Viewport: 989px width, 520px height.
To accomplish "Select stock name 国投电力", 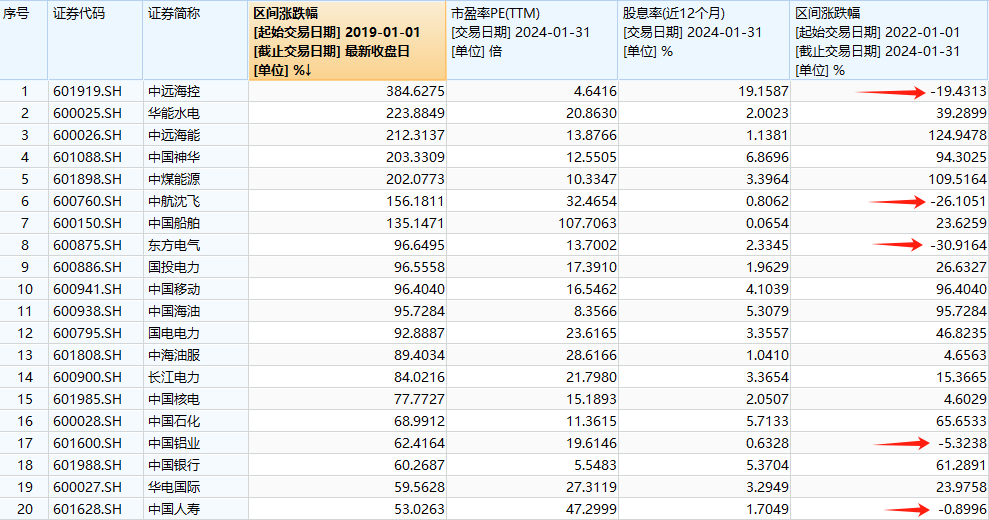I will pyautogui.click(x=174, y=268).
